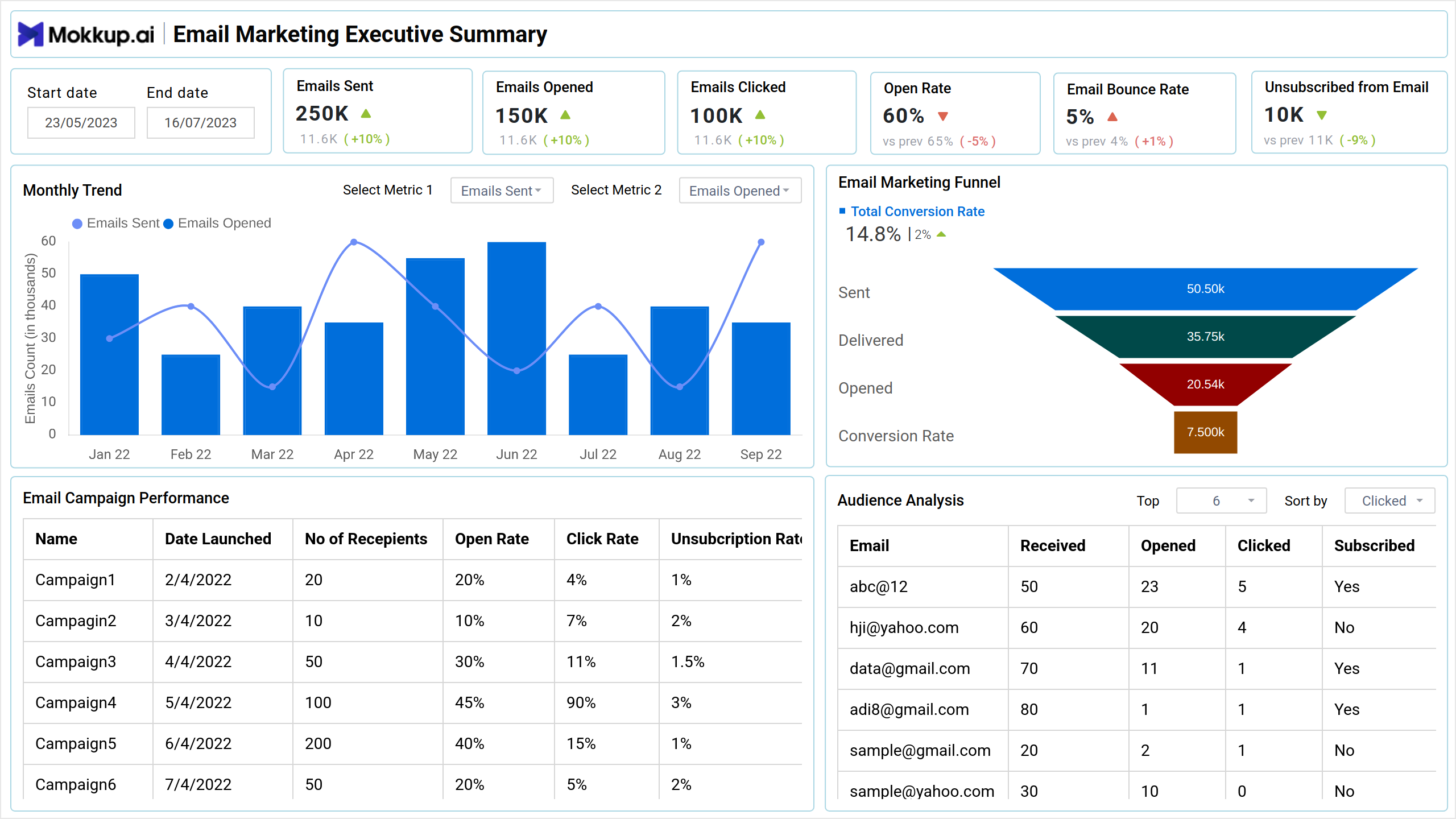
Task: Click the green down arrow beside 10K
Action: click(x=1322, y=115)
